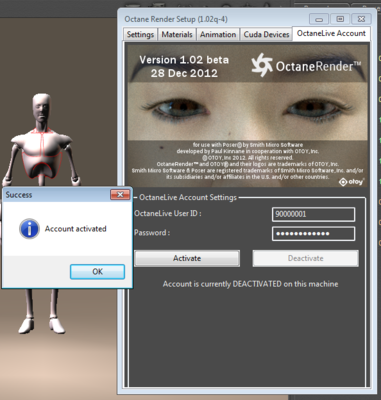
Task: Focus the OctaneLive User ID field
Action: [313, 214]
